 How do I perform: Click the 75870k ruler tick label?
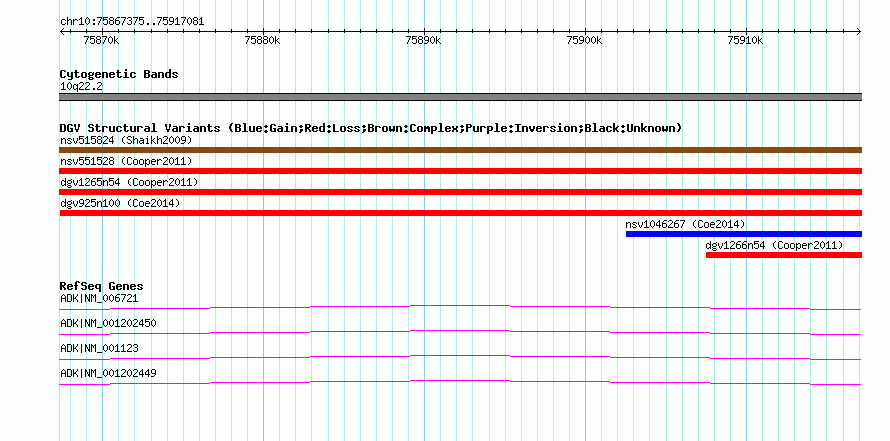pyautogui.click(x=101, y=41)
